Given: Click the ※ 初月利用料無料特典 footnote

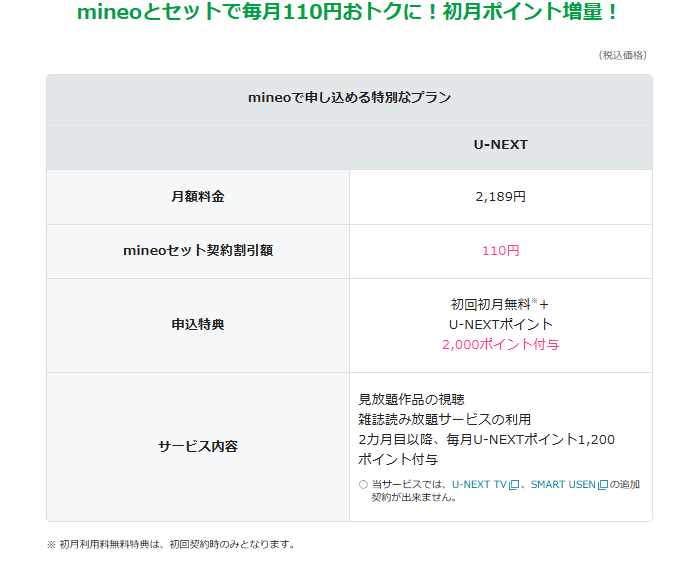Looking at the screenshot, I should click(x=171, y=544).
